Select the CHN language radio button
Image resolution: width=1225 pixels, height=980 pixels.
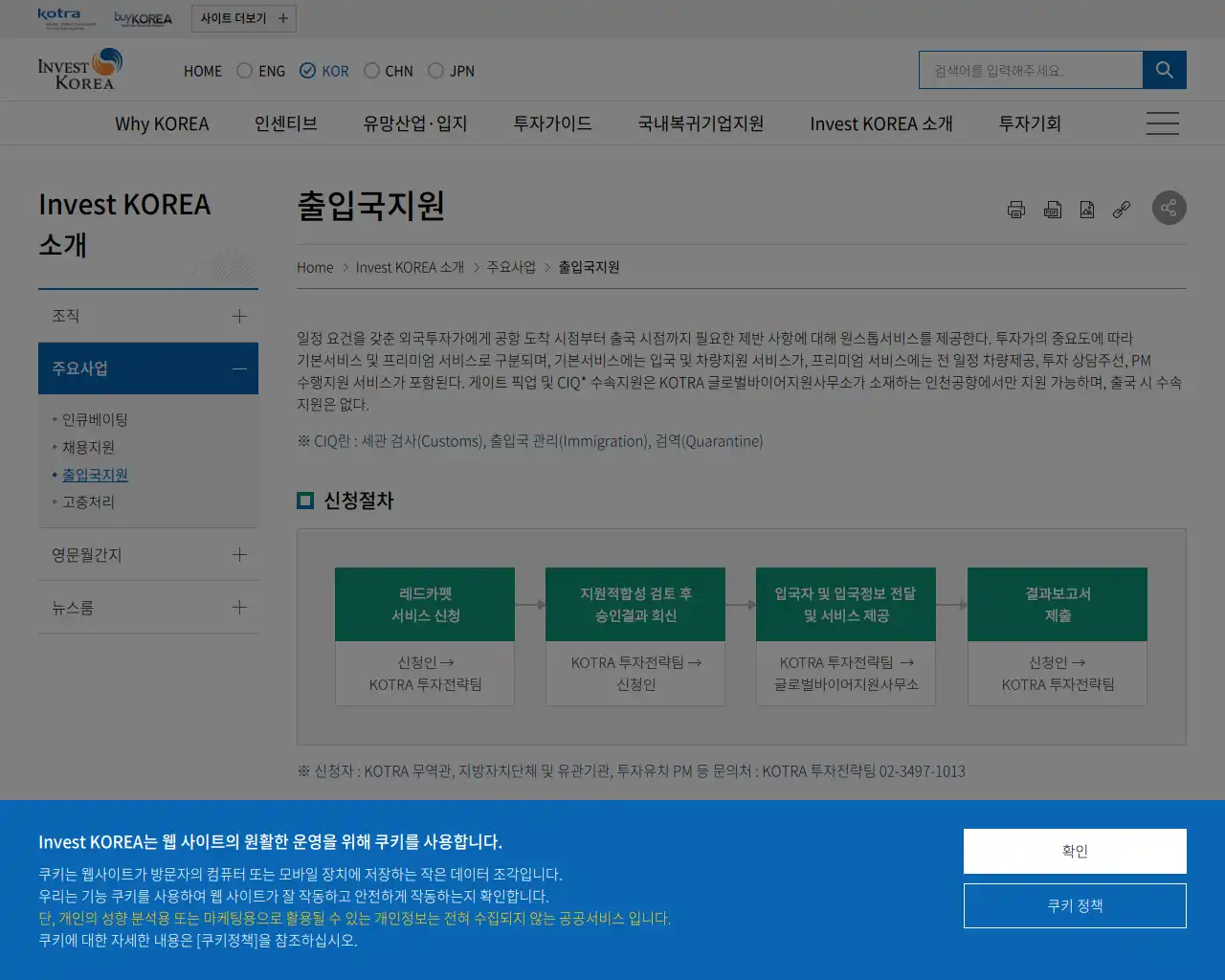(x=370, y=70)
